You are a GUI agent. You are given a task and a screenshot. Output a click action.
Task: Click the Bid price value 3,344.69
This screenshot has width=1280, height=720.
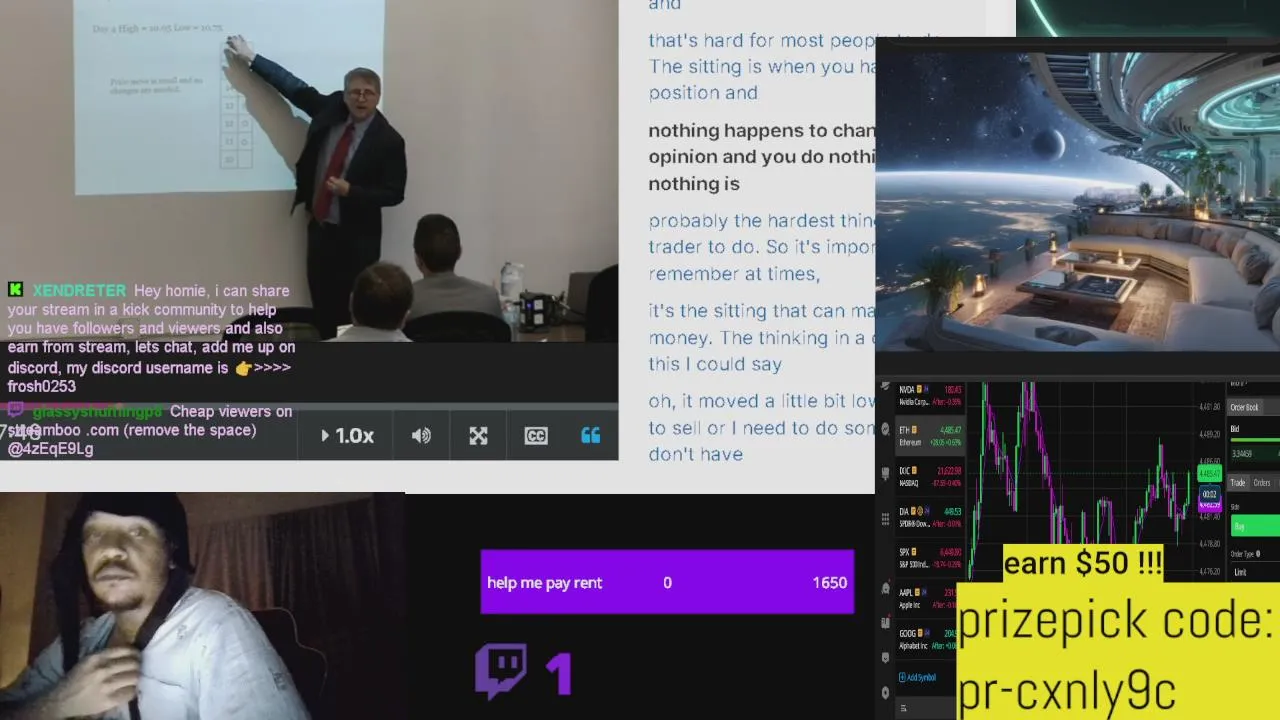click(x=1242, y=453)
